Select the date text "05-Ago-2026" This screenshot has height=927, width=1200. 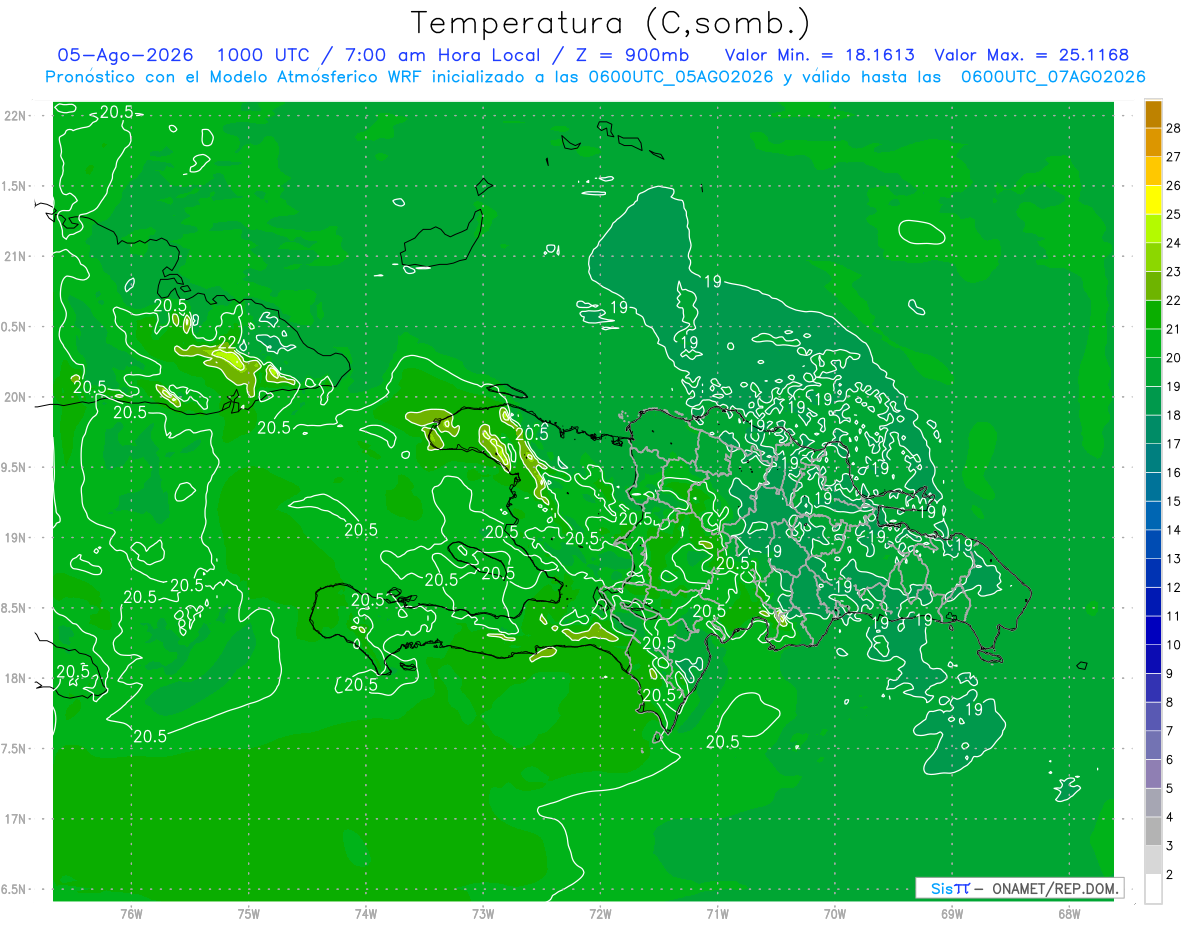125,55
